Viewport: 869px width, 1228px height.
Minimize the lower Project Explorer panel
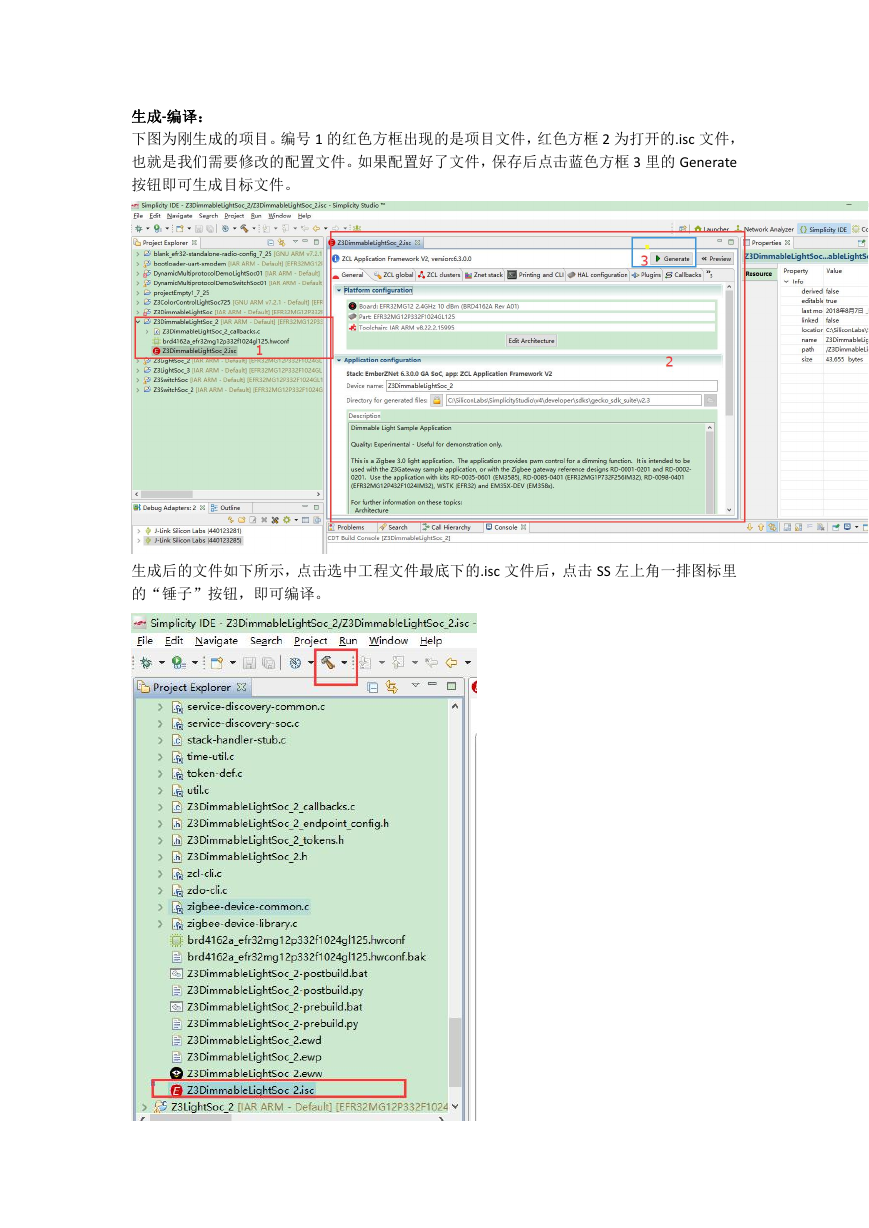(431, 686)
